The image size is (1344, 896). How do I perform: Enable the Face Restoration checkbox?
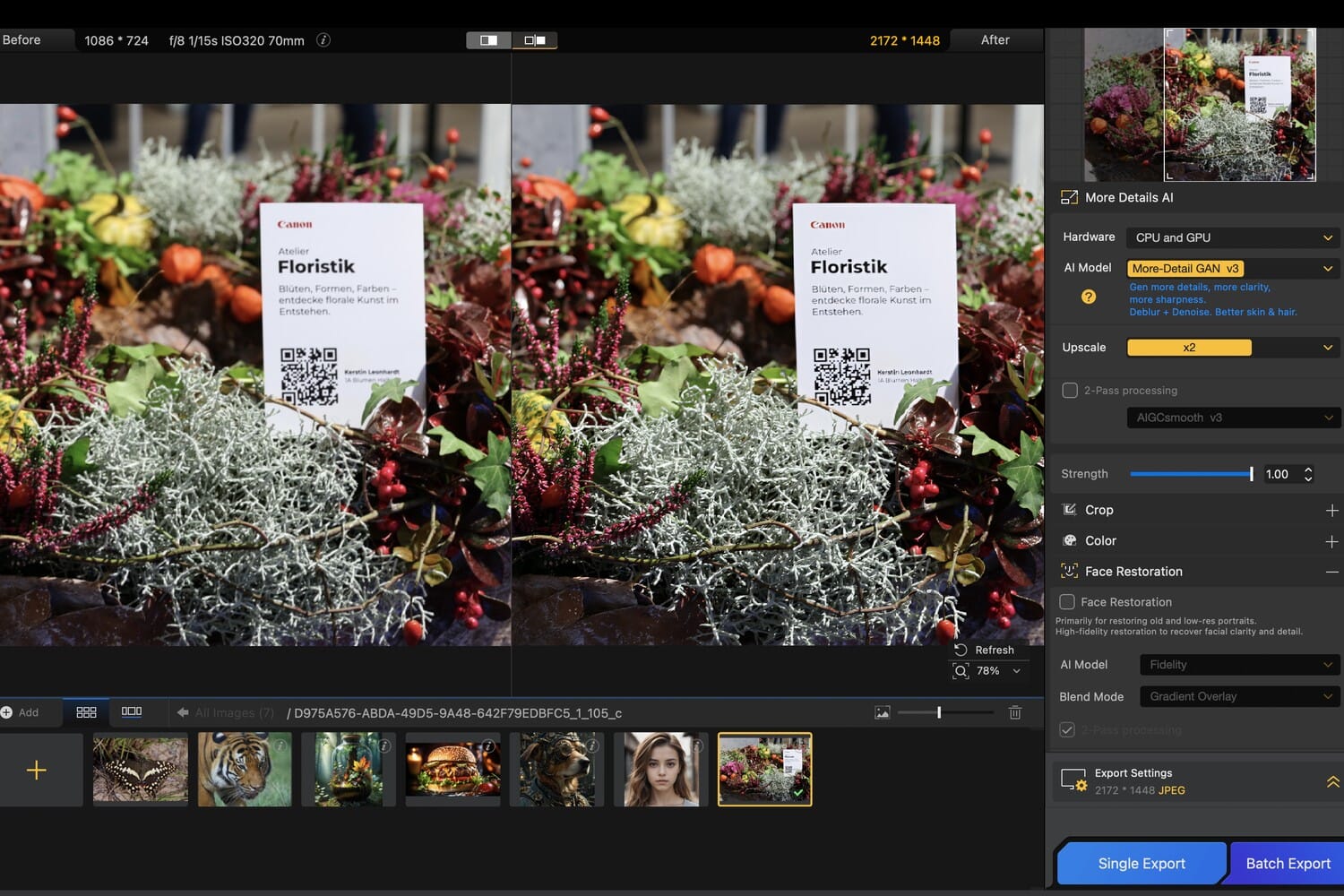(x=1067, y=602)
